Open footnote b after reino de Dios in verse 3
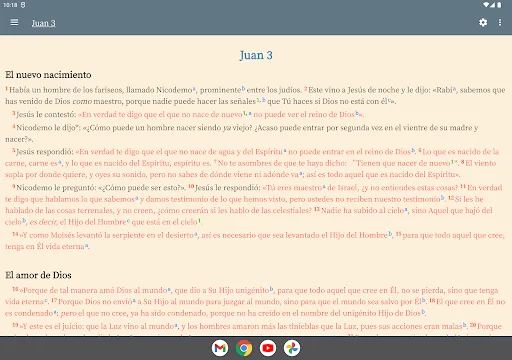The height and width of the screenshot is (360, 512). pos(357,113)
